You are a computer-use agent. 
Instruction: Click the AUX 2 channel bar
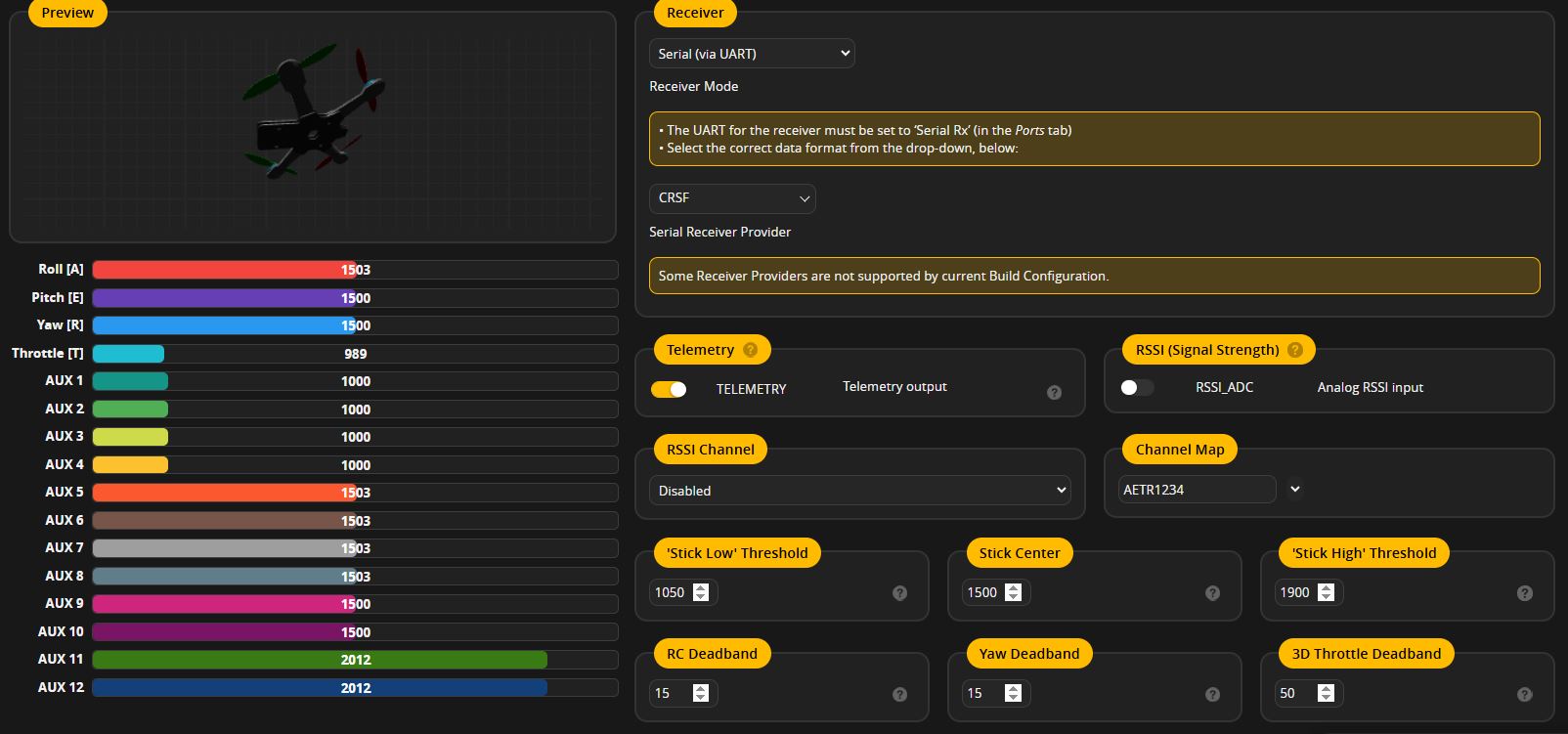tap(355, 410)
